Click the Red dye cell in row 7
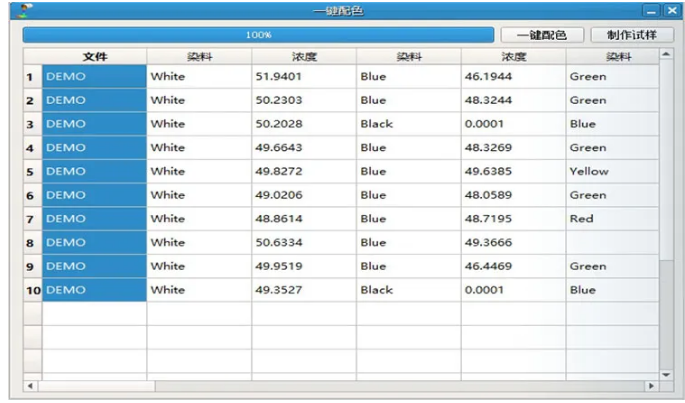 [x=612, y=219]
